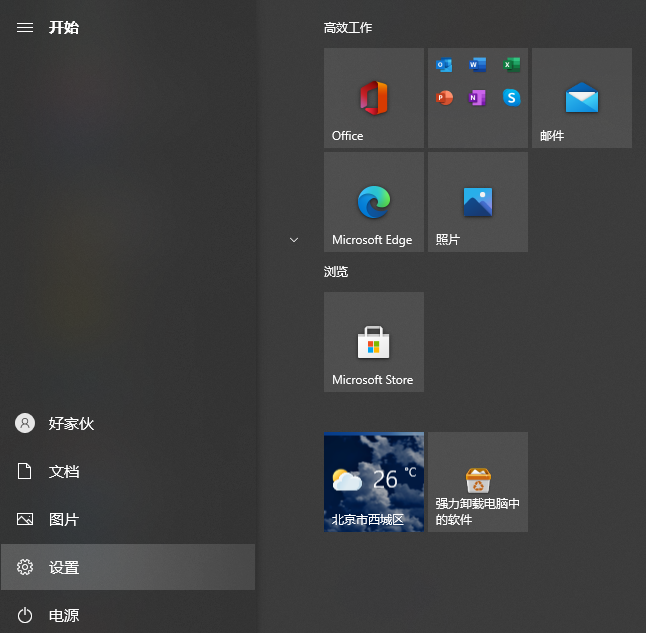The image size is (646, 633).
Task: Open the 邮件 mail tile
Action: pos(582,98)
